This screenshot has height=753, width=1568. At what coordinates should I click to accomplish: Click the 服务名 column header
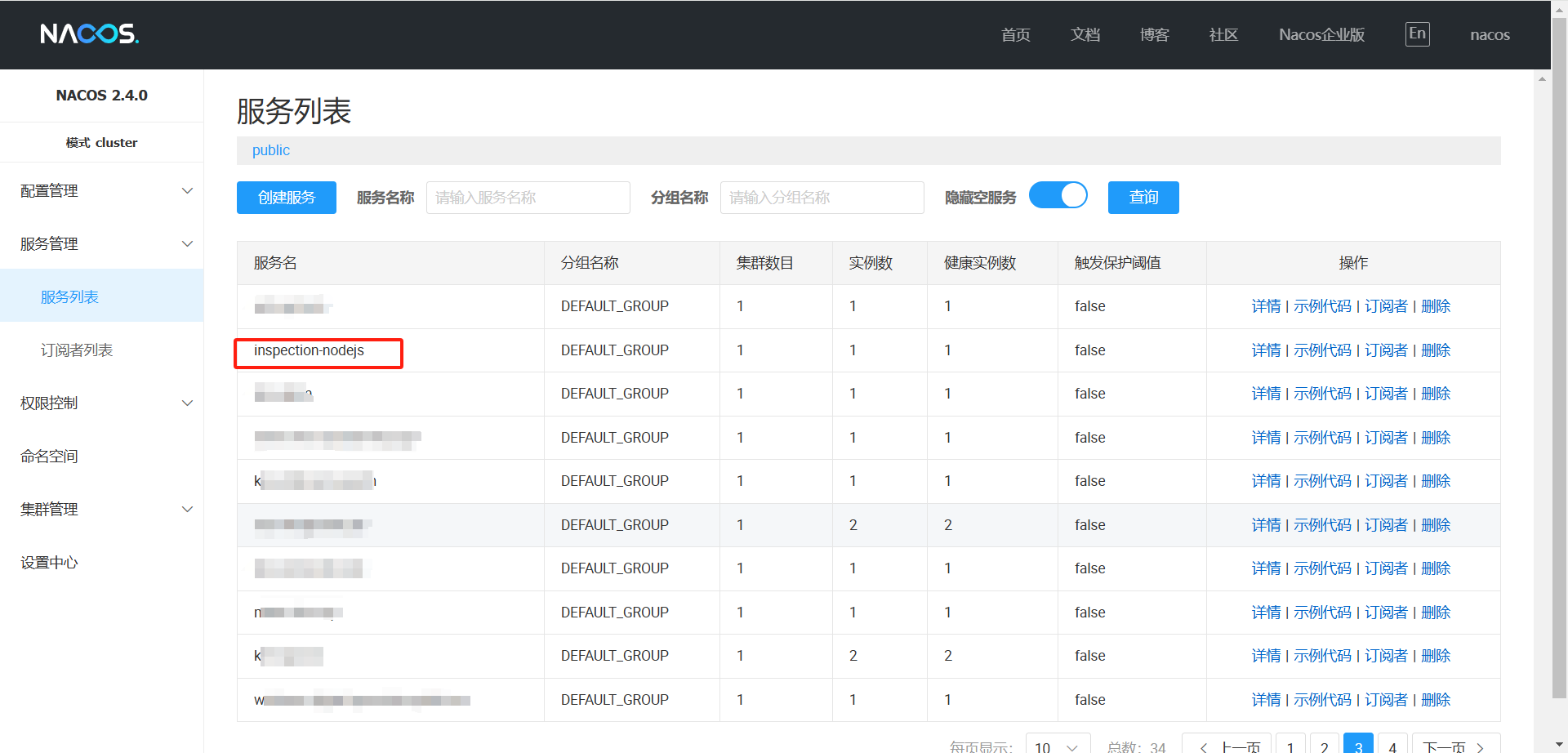(275, 263)
